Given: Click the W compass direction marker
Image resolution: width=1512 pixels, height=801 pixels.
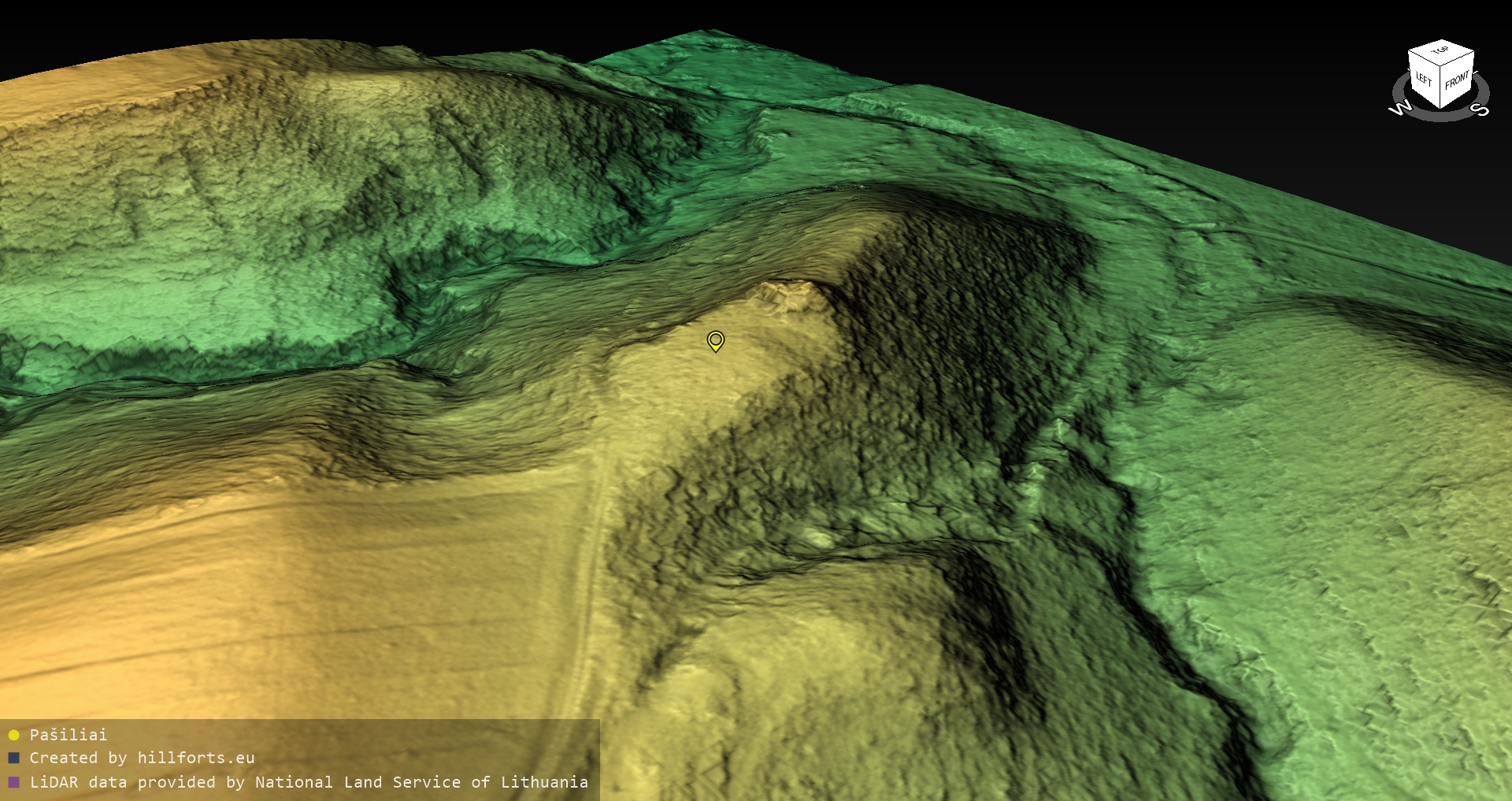Looking at the screenshot, I should coord(1399,109).
